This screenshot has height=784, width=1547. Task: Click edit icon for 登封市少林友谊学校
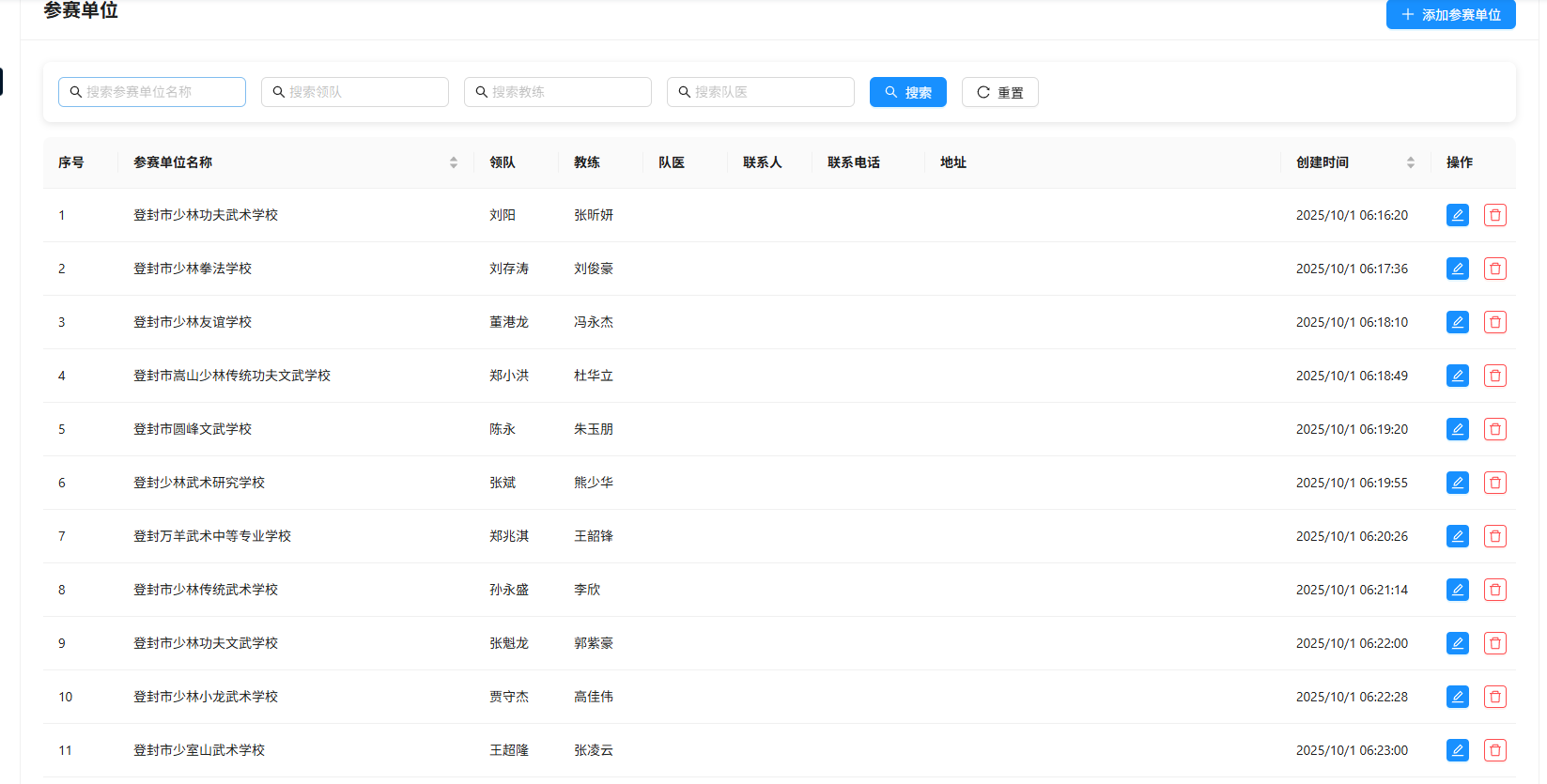coord(1457,322)
